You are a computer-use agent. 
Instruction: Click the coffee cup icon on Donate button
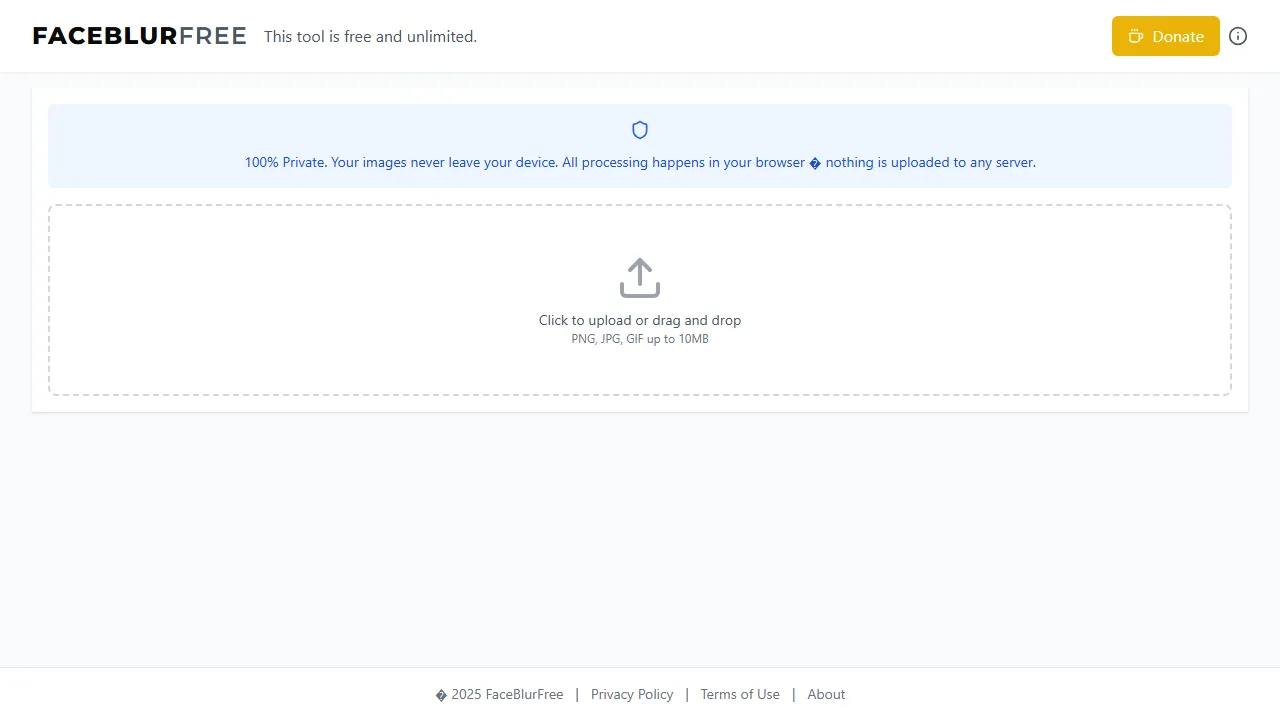click(x=1136, y=36)
